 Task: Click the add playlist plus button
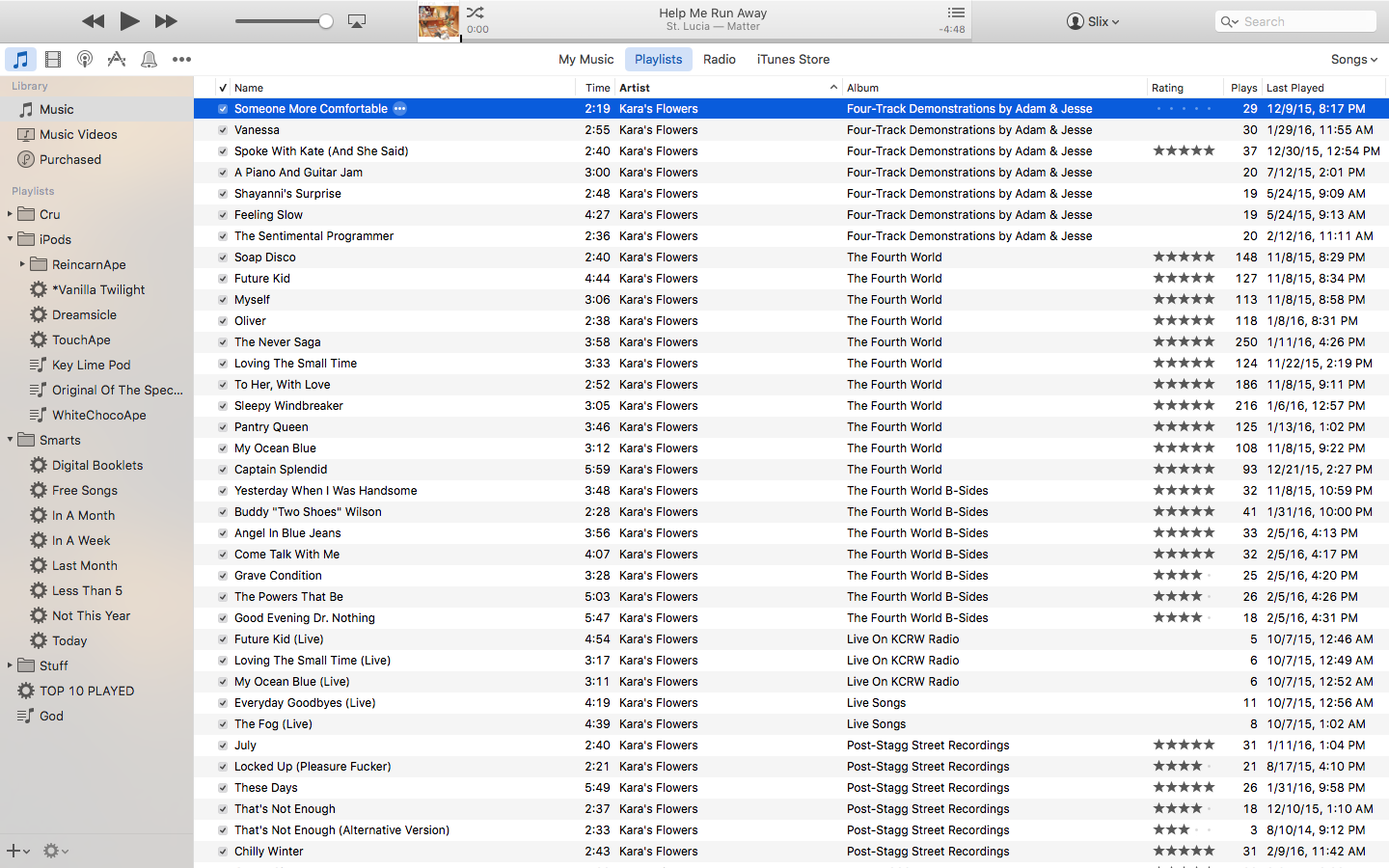click(x=14, y=851)
